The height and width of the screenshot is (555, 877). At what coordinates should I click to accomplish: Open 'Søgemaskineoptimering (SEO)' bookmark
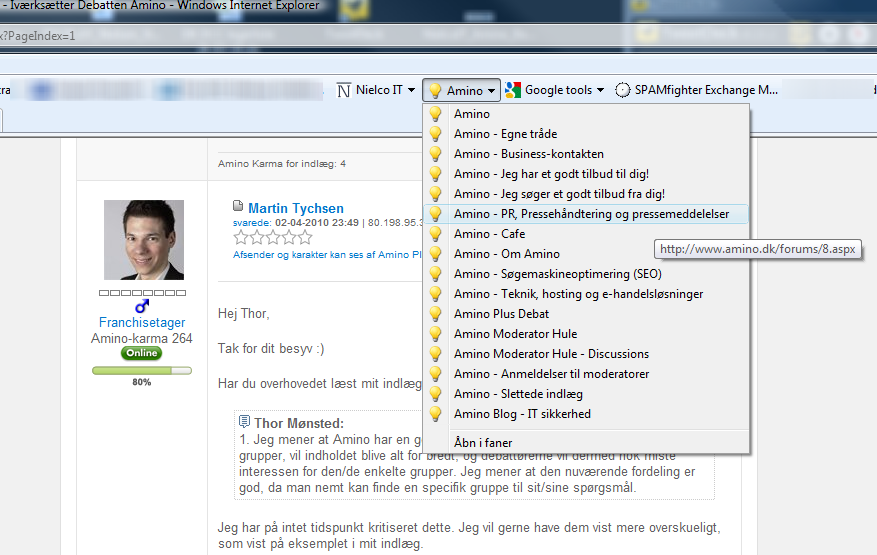586,274
